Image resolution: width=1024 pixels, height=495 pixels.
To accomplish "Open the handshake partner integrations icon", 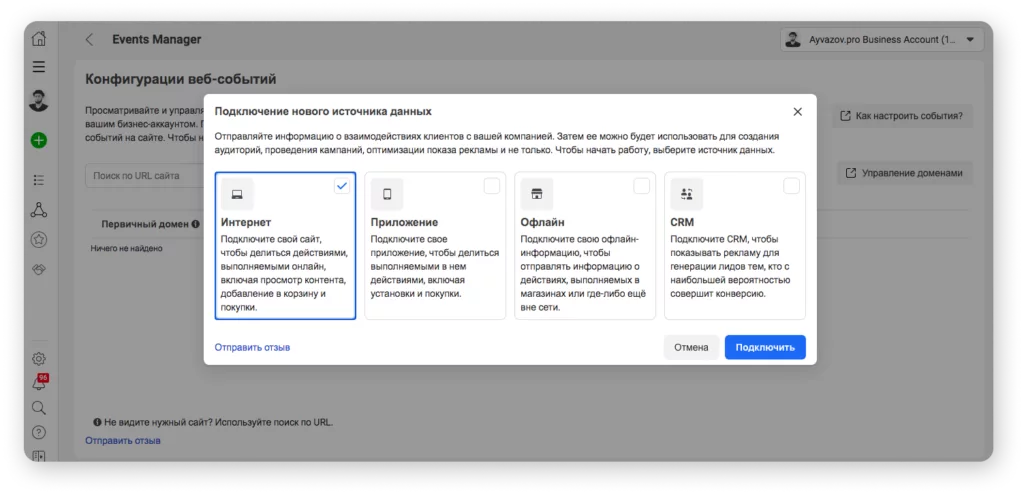I will coord(39,270).
